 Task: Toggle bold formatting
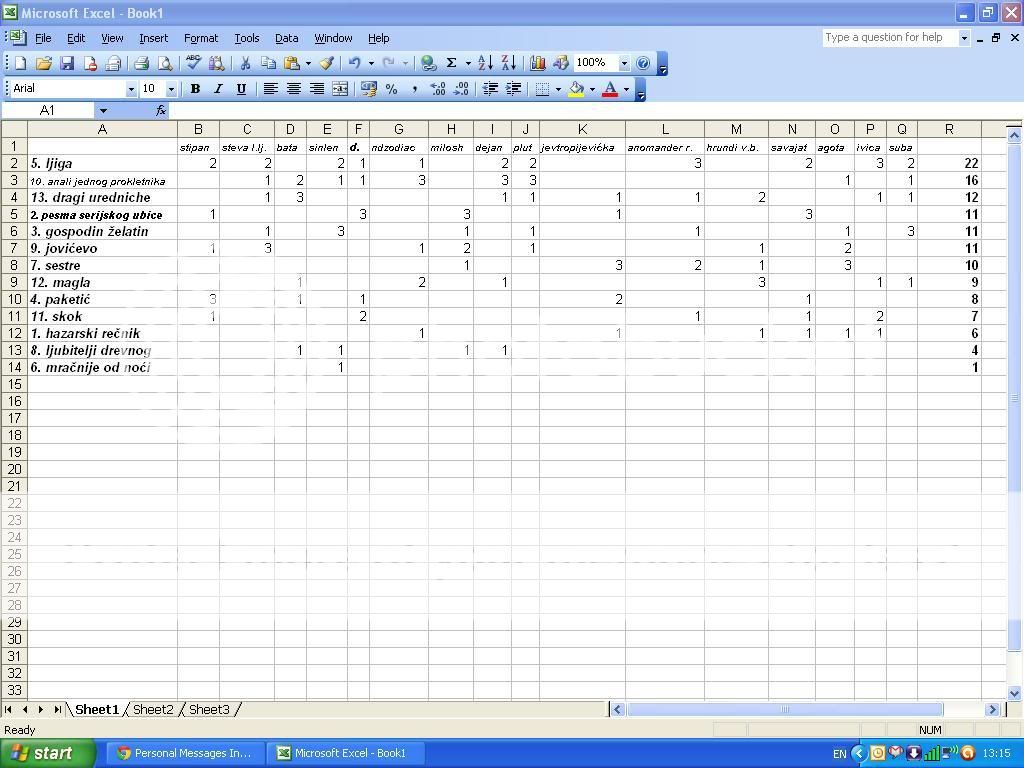[x=195, y=89]
